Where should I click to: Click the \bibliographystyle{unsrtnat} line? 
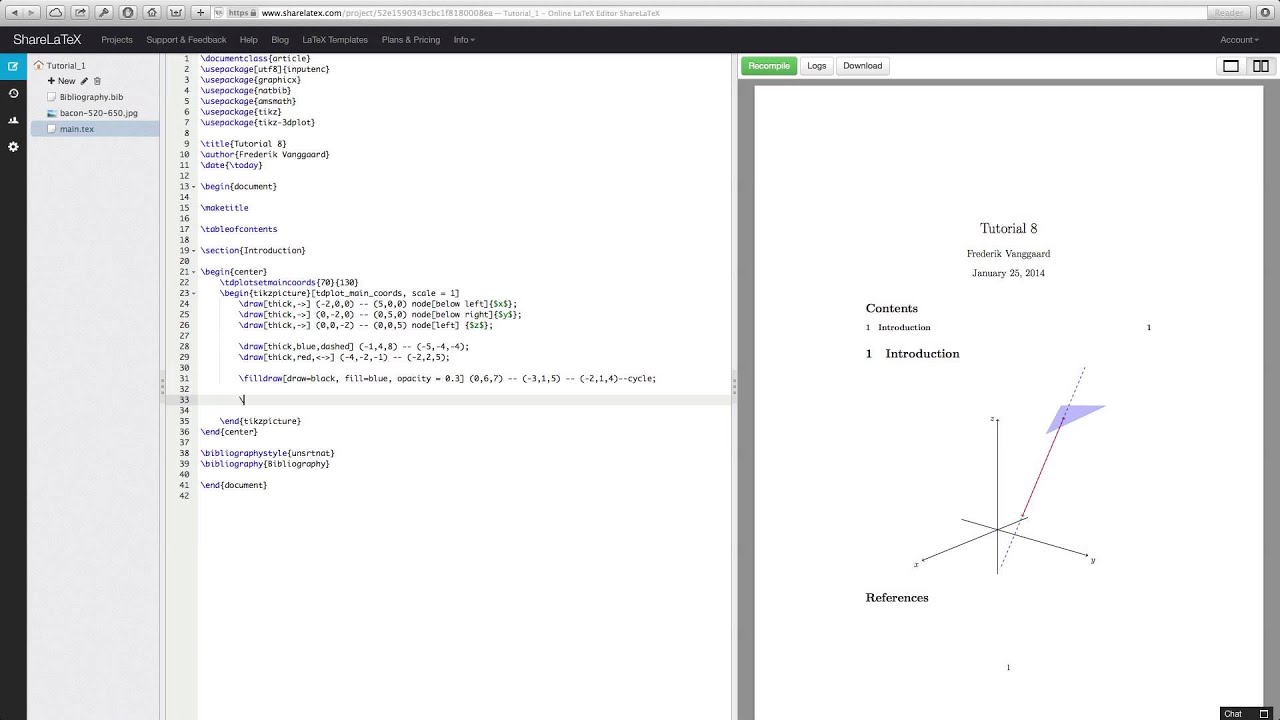click(267, 453)
